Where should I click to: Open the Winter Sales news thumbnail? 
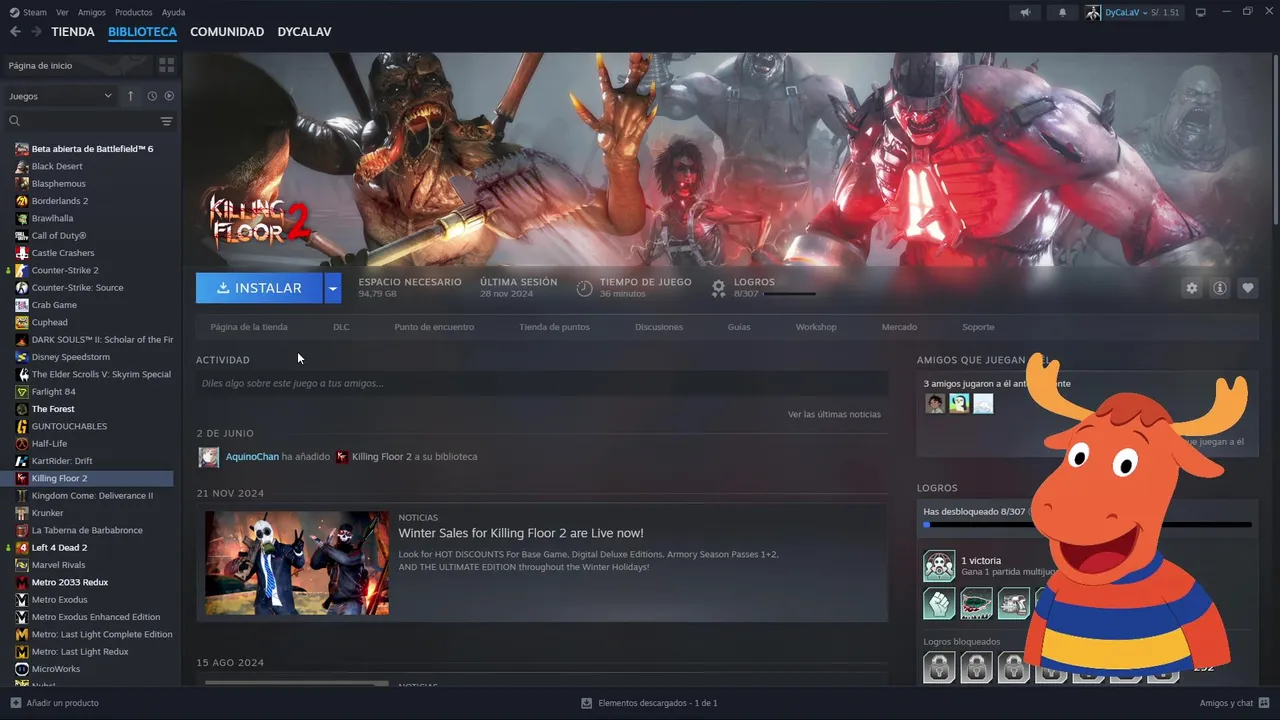pyautogui.click(x=297, y=563)
